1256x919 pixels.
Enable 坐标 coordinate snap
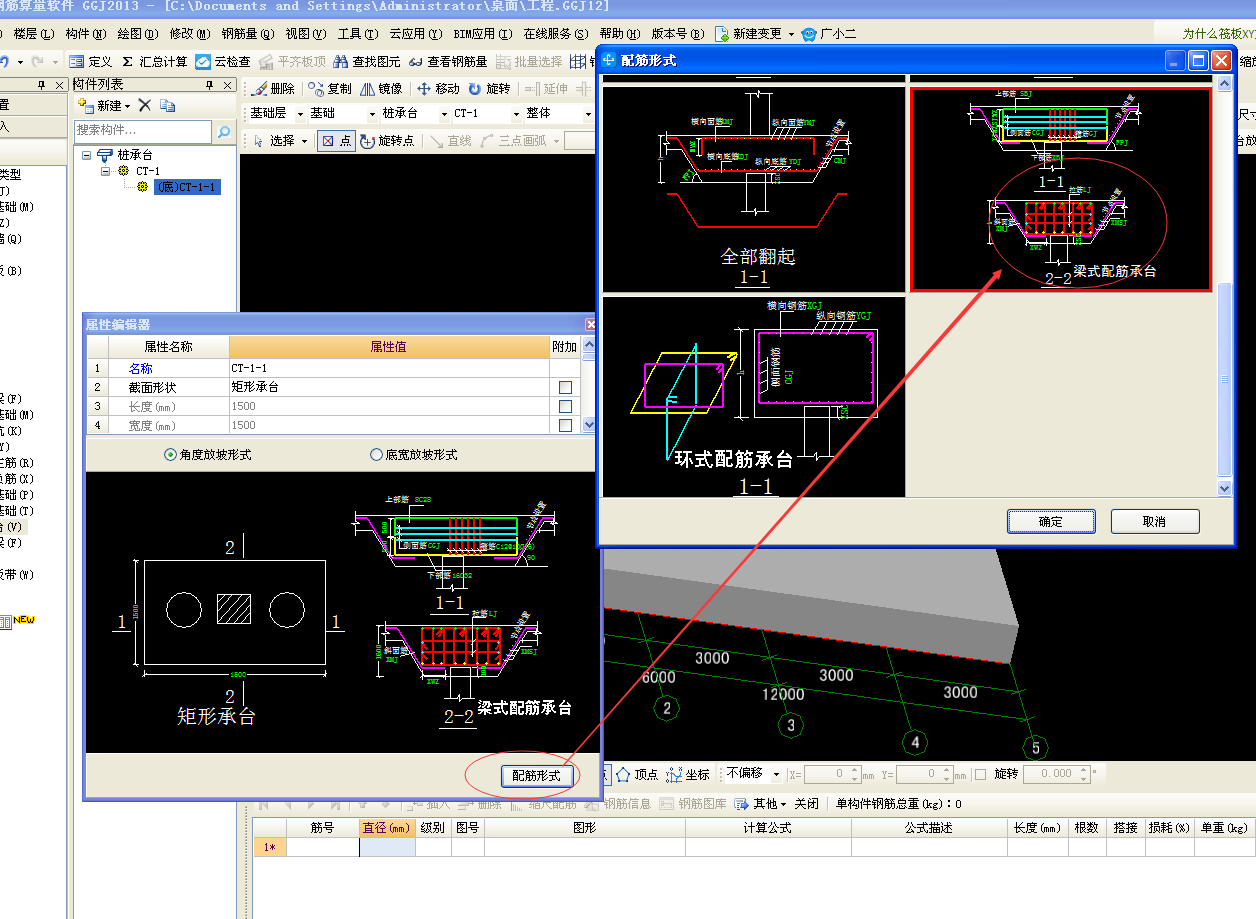pos(688,774)
